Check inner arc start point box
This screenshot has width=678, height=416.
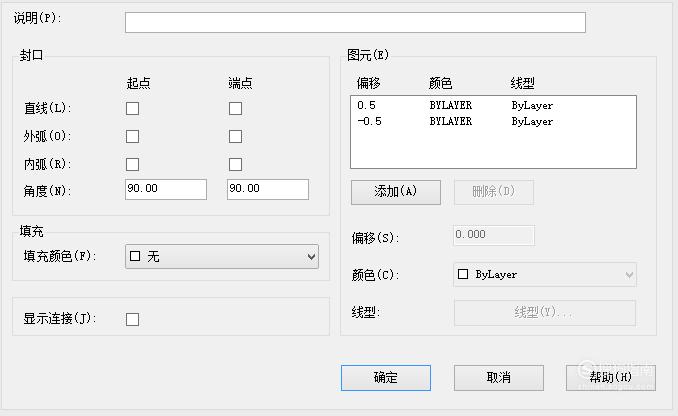tap(132, 164)
